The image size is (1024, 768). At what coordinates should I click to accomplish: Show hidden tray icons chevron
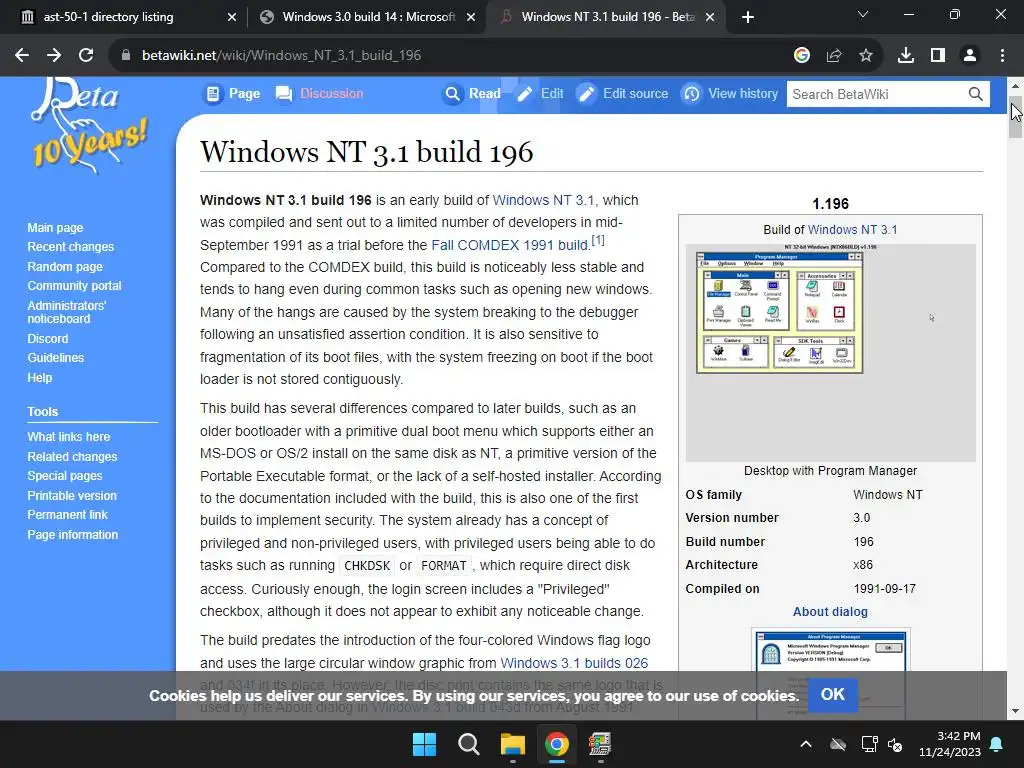click(806, 744)
